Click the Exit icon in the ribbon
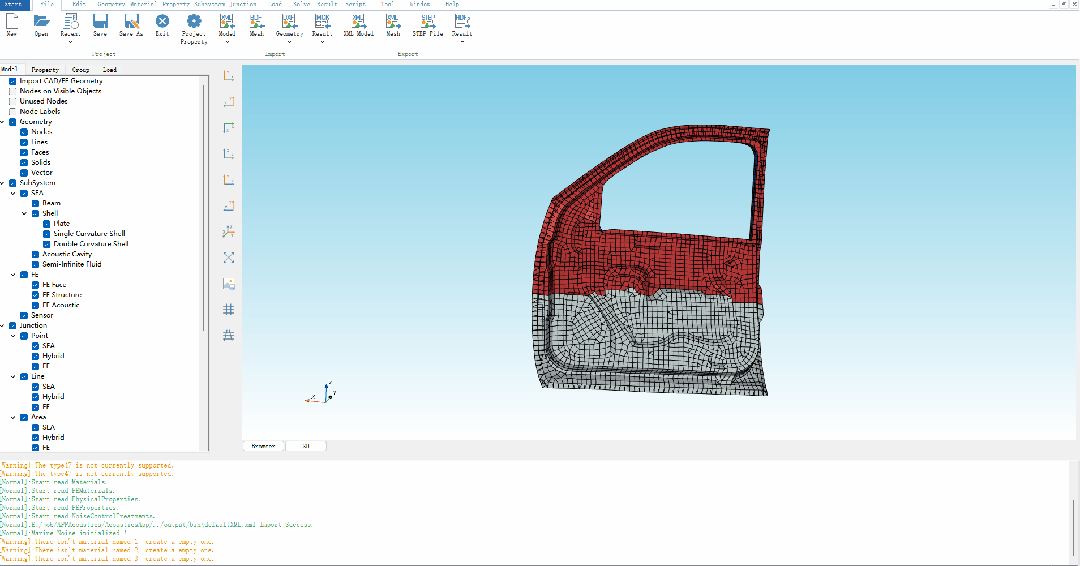 click(x=162, y=22)
